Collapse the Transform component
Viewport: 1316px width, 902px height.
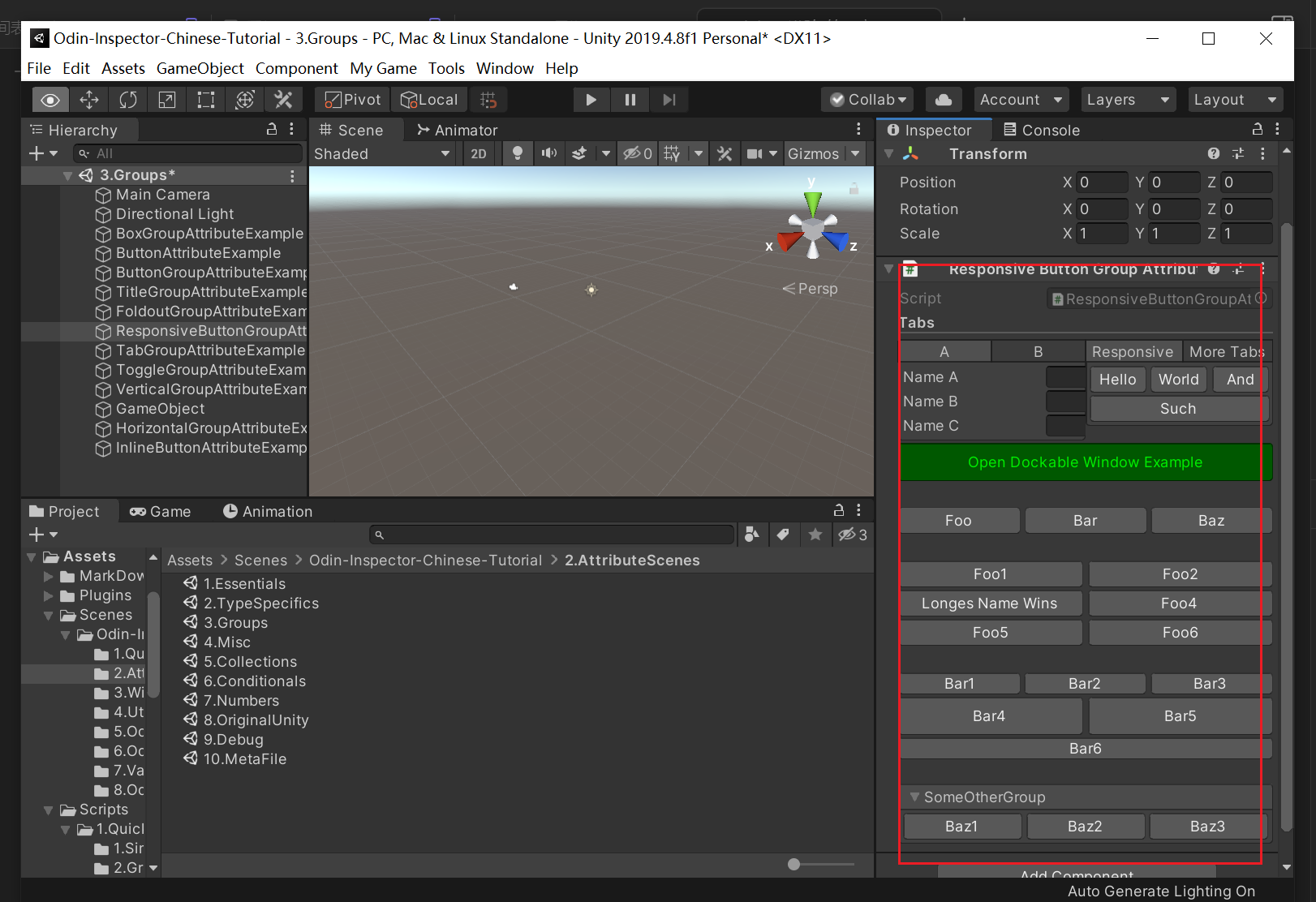coord(889,153)
